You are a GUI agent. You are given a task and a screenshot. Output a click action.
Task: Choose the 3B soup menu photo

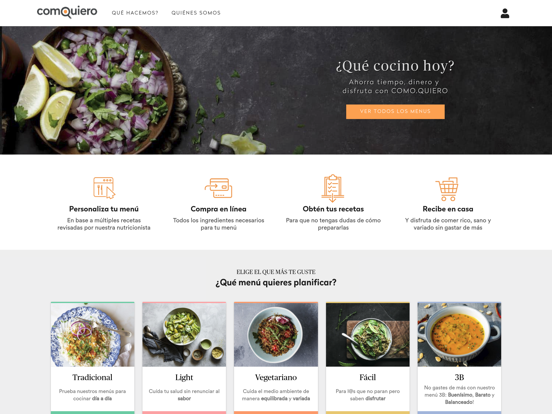(459, 334)
